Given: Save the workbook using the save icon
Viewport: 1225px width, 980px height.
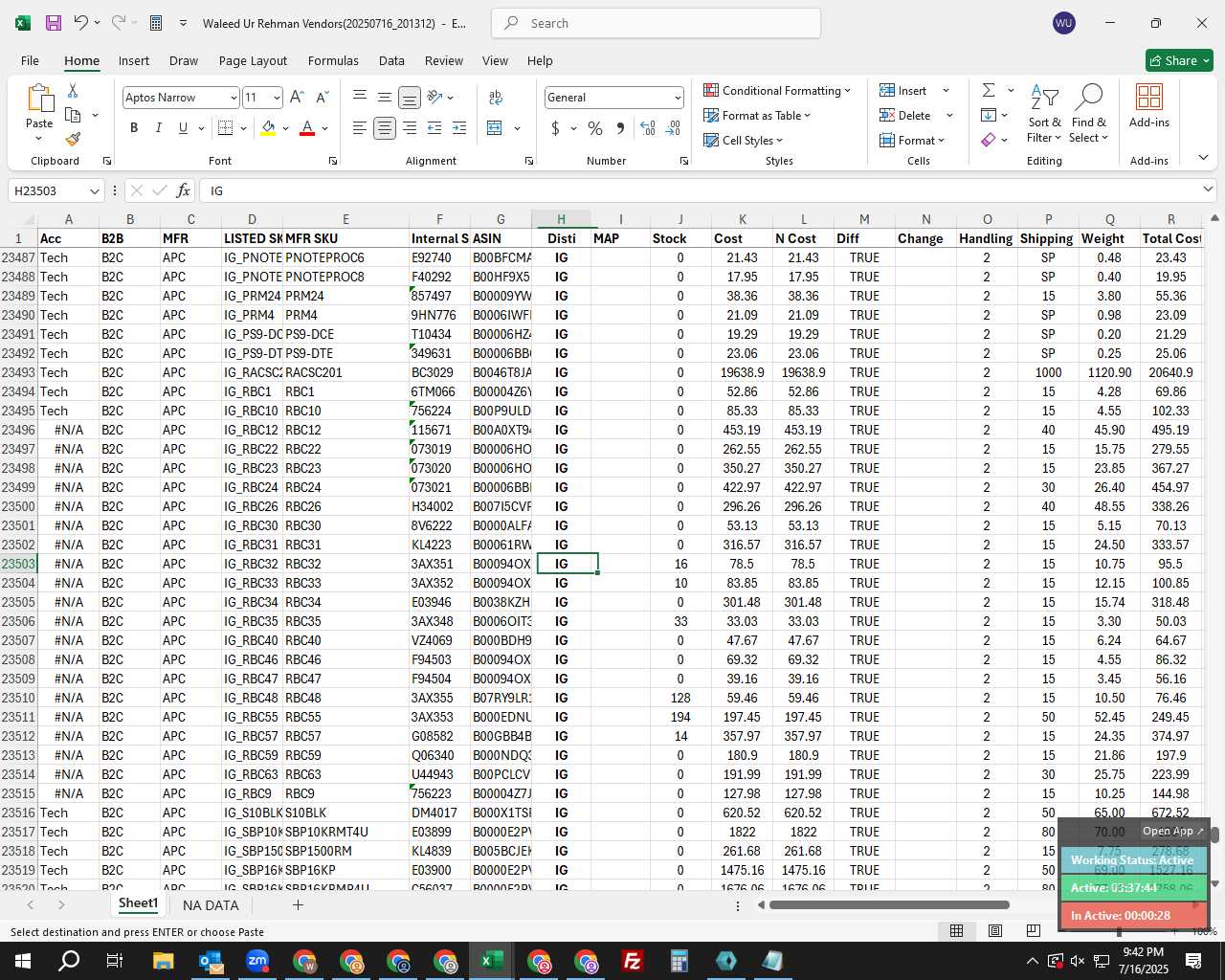Looking at the screenshot, I should click(54, 22).
